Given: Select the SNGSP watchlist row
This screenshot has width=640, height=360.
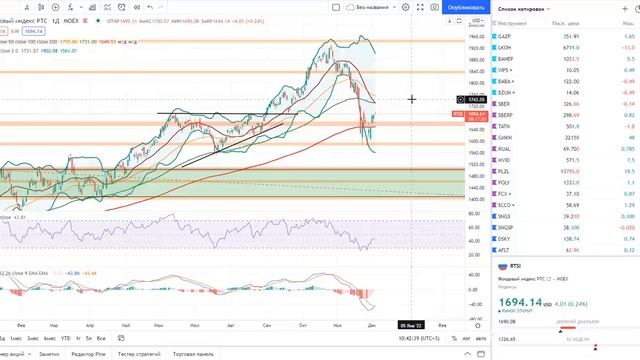Looking at the screenshot, I should click(x=566, y=228).
